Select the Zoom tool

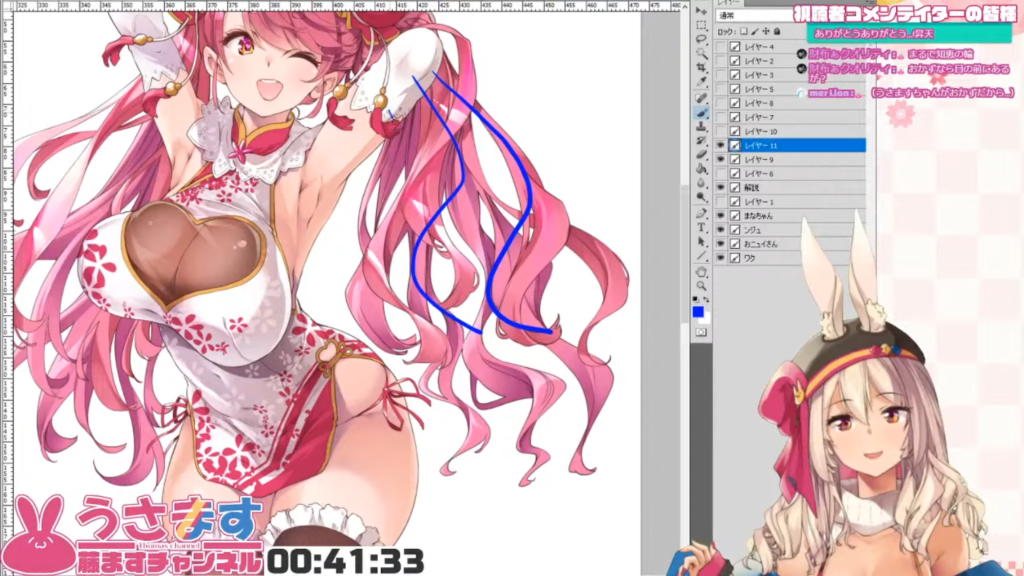(x=701, y=286)
